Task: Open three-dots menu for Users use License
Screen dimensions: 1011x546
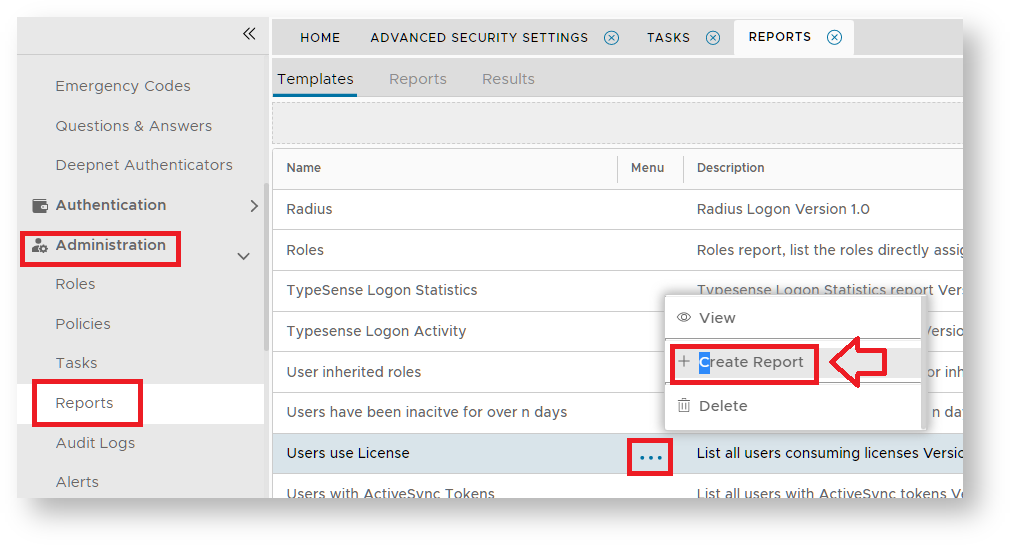Action: (x=650, y=457)
